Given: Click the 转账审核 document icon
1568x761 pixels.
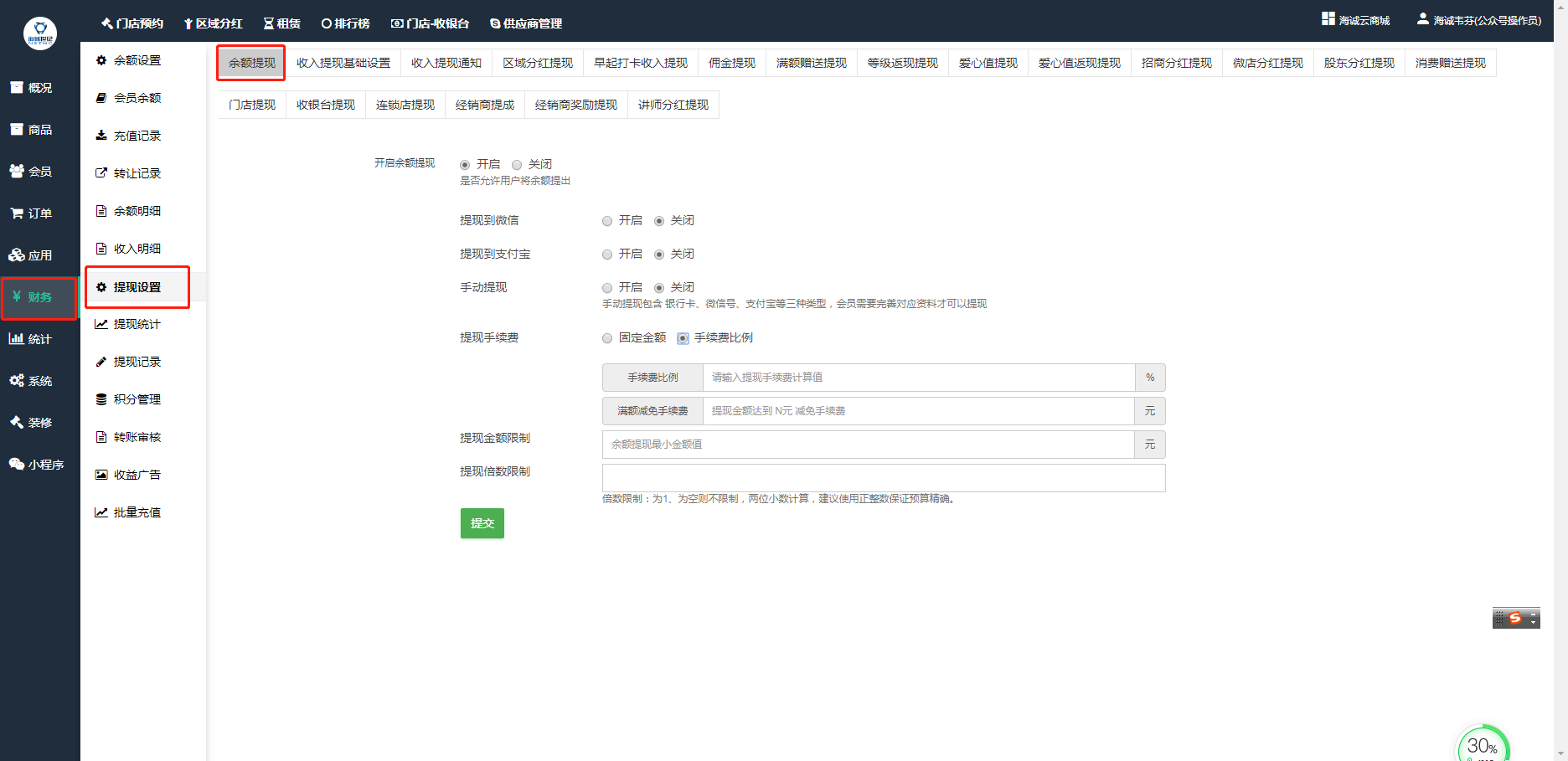Looking at the screenshot, I should [x=101, y=437].
